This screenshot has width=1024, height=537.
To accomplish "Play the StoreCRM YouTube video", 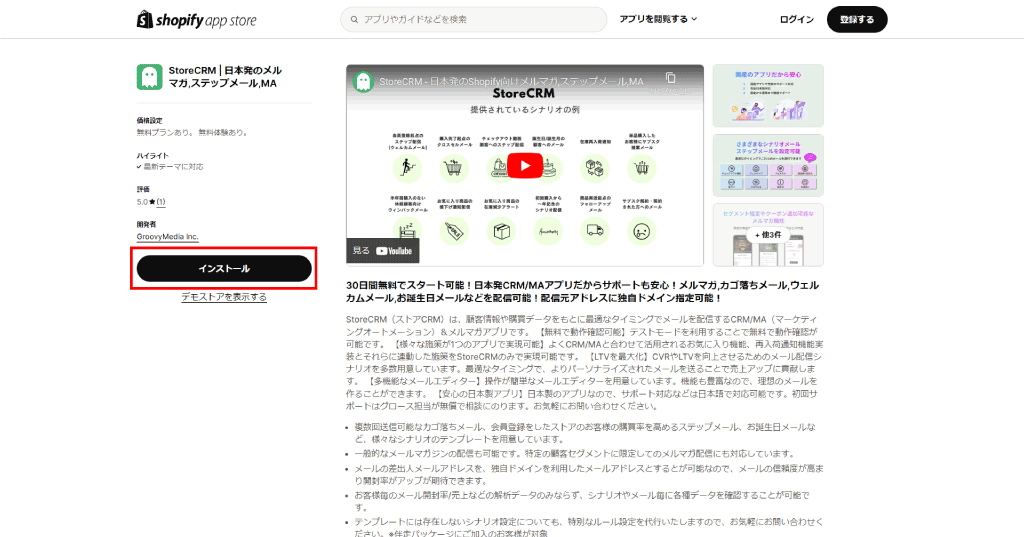I will (x=524, y=165).
